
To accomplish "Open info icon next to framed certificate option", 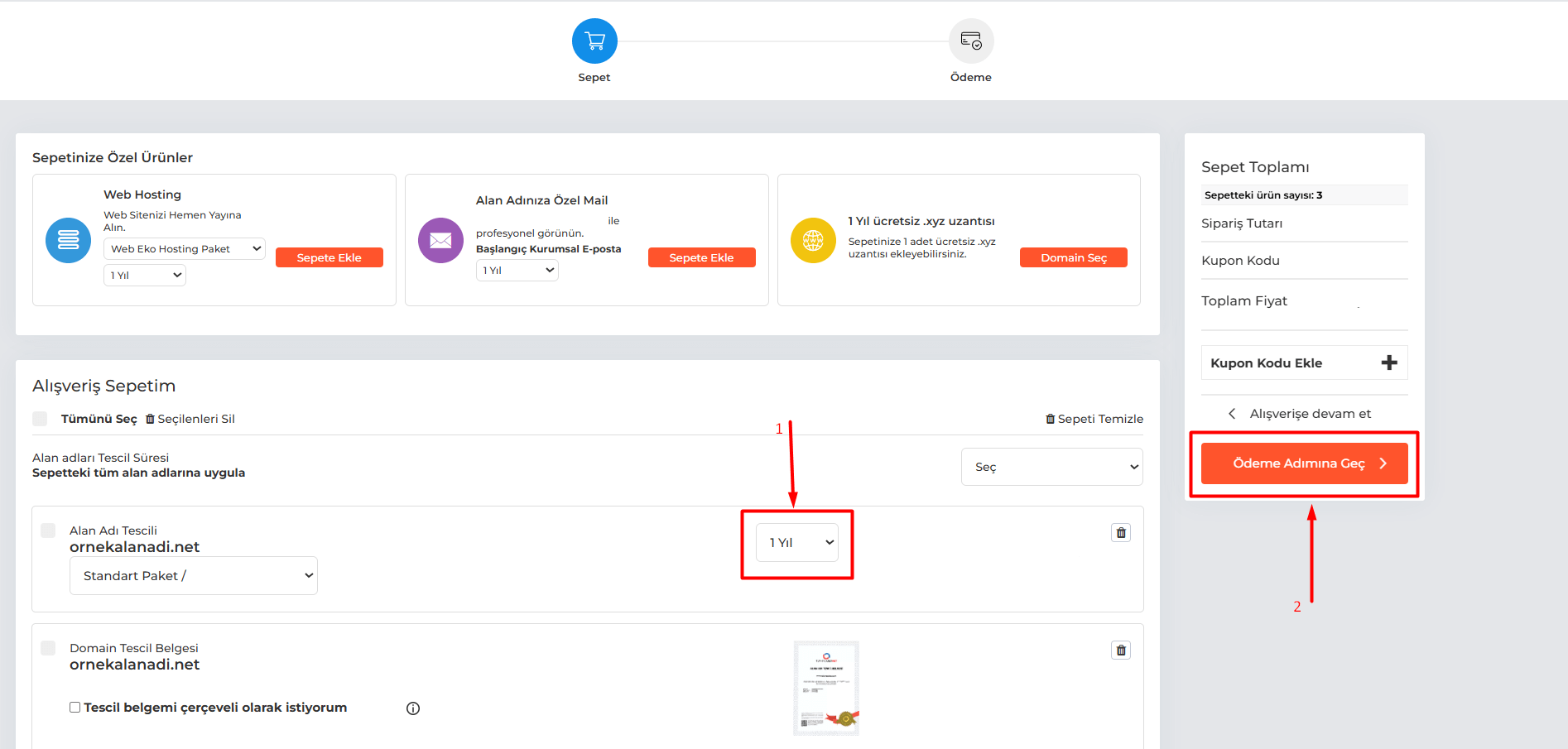I will click(413, 708).
